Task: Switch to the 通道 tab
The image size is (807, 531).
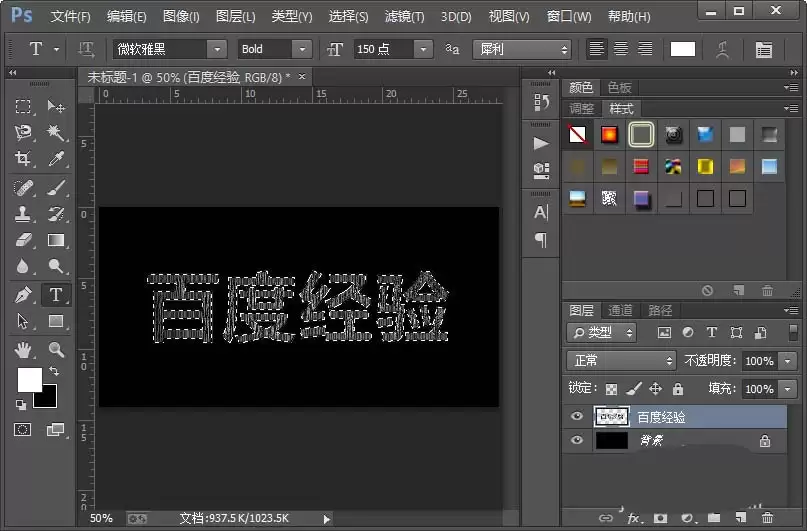Action: pyautogui.click(x=620, y=310)
